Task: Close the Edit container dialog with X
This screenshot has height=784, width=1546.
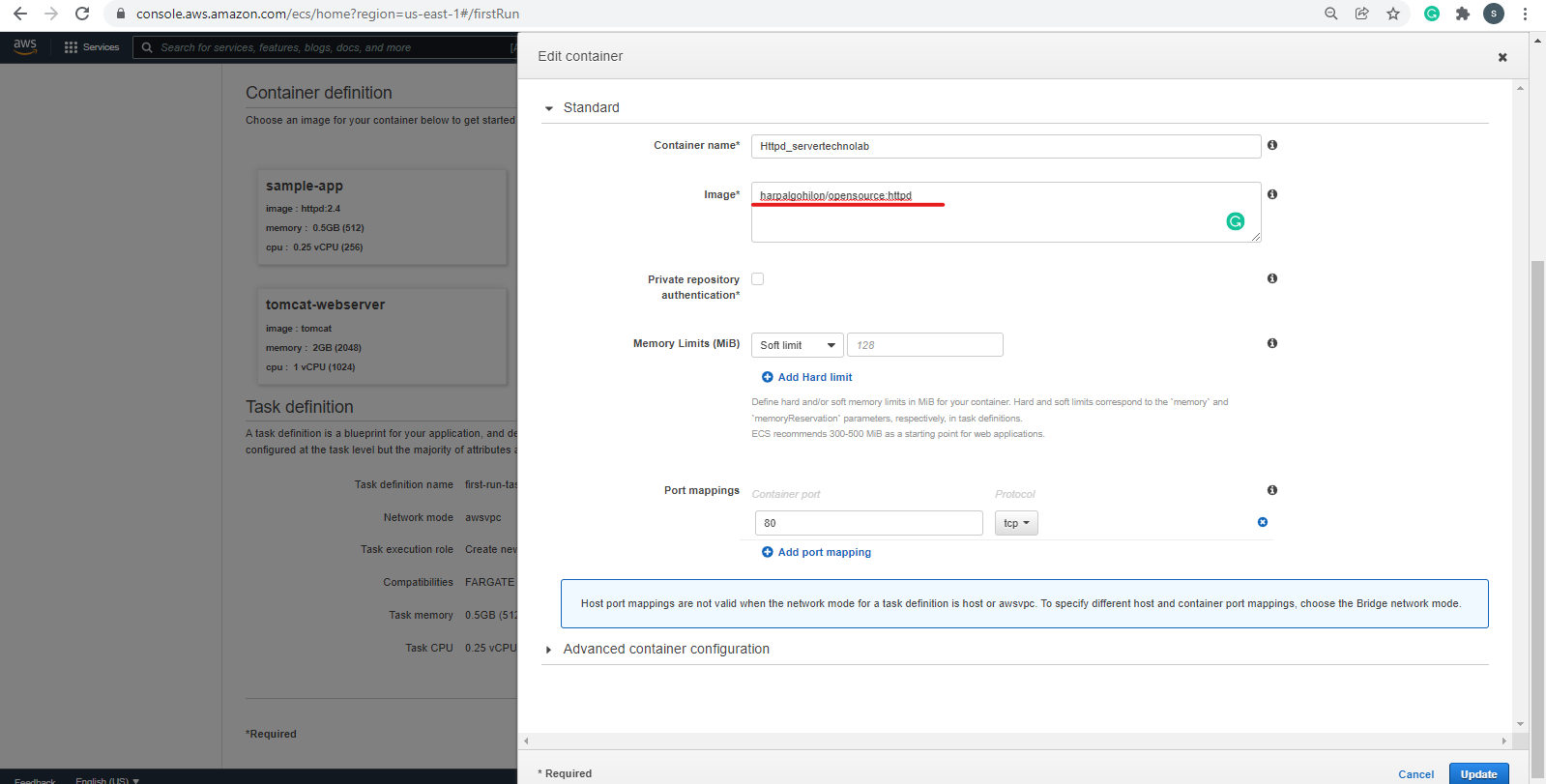Action: coord(1502,57)
